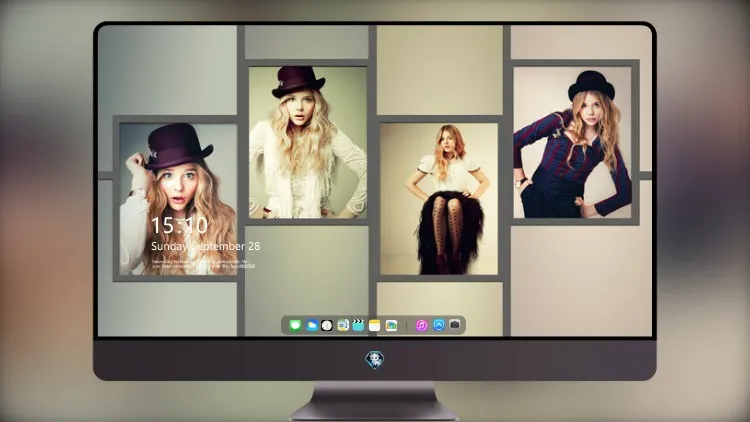Click the vertical separator line in the dock
The width and height of the screenshot is (750, 422).
tap(406, 326)
